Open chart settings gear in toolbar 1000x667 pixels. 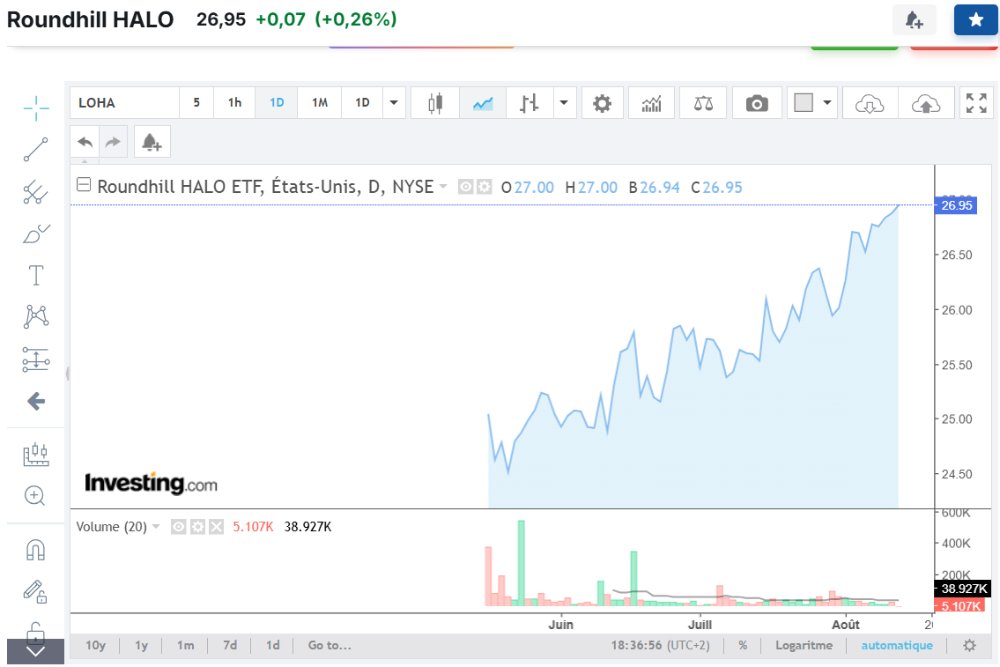point(601,103)
